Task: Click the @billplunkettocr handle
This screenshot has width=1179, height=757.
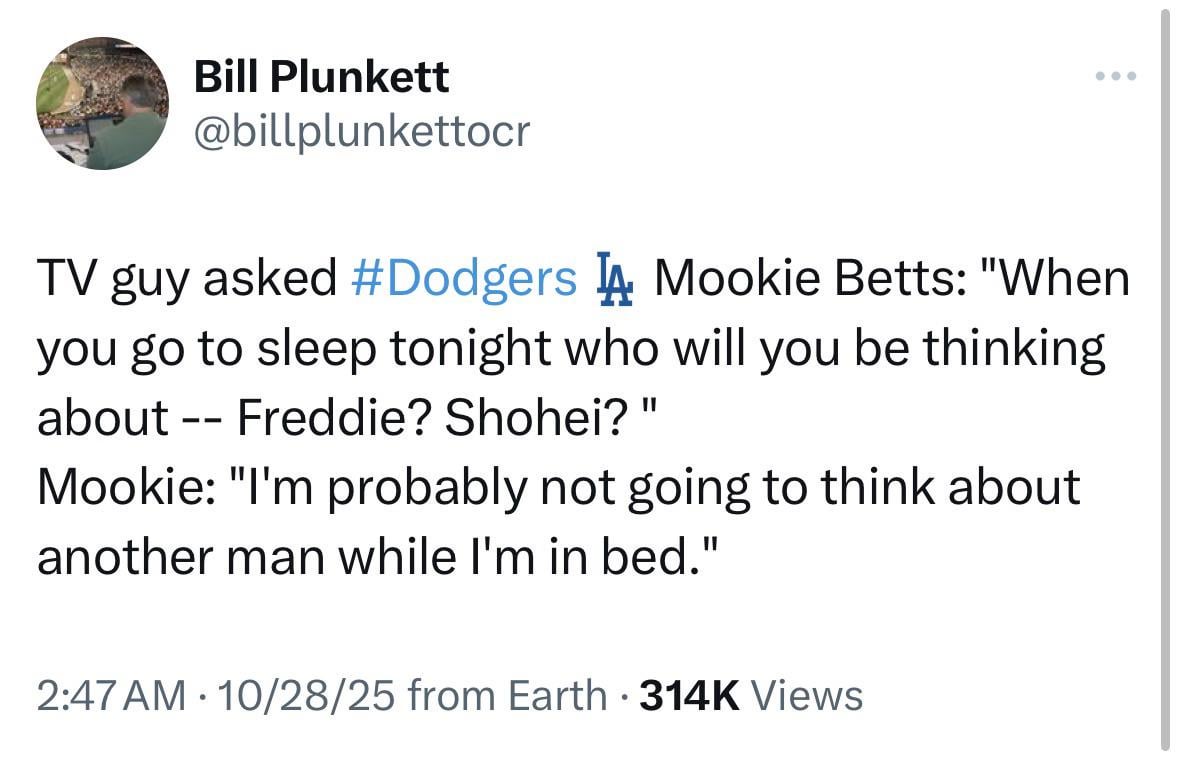Action: 363,130
